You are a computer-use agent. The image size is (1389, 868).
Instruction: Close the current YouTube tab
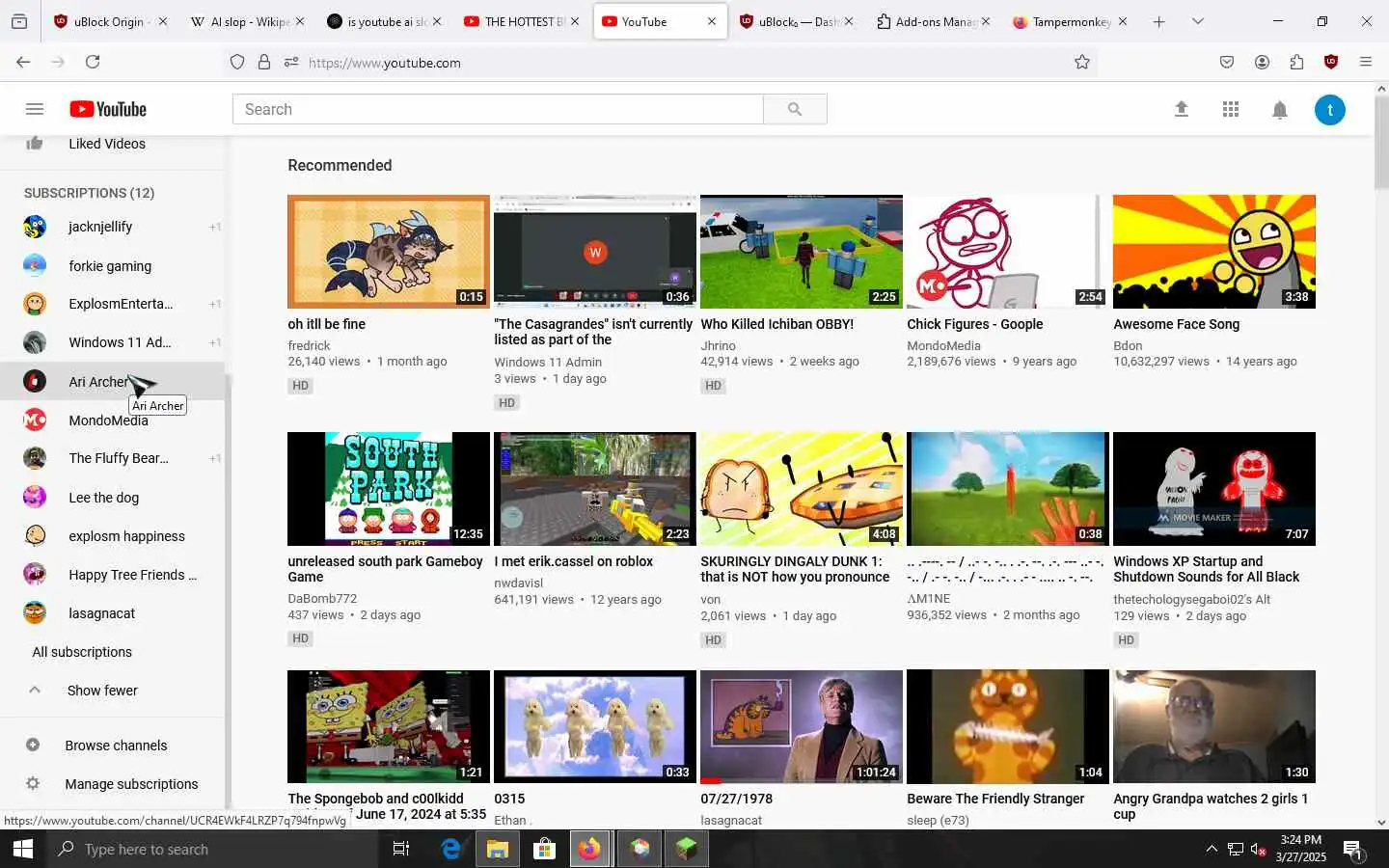712,21
